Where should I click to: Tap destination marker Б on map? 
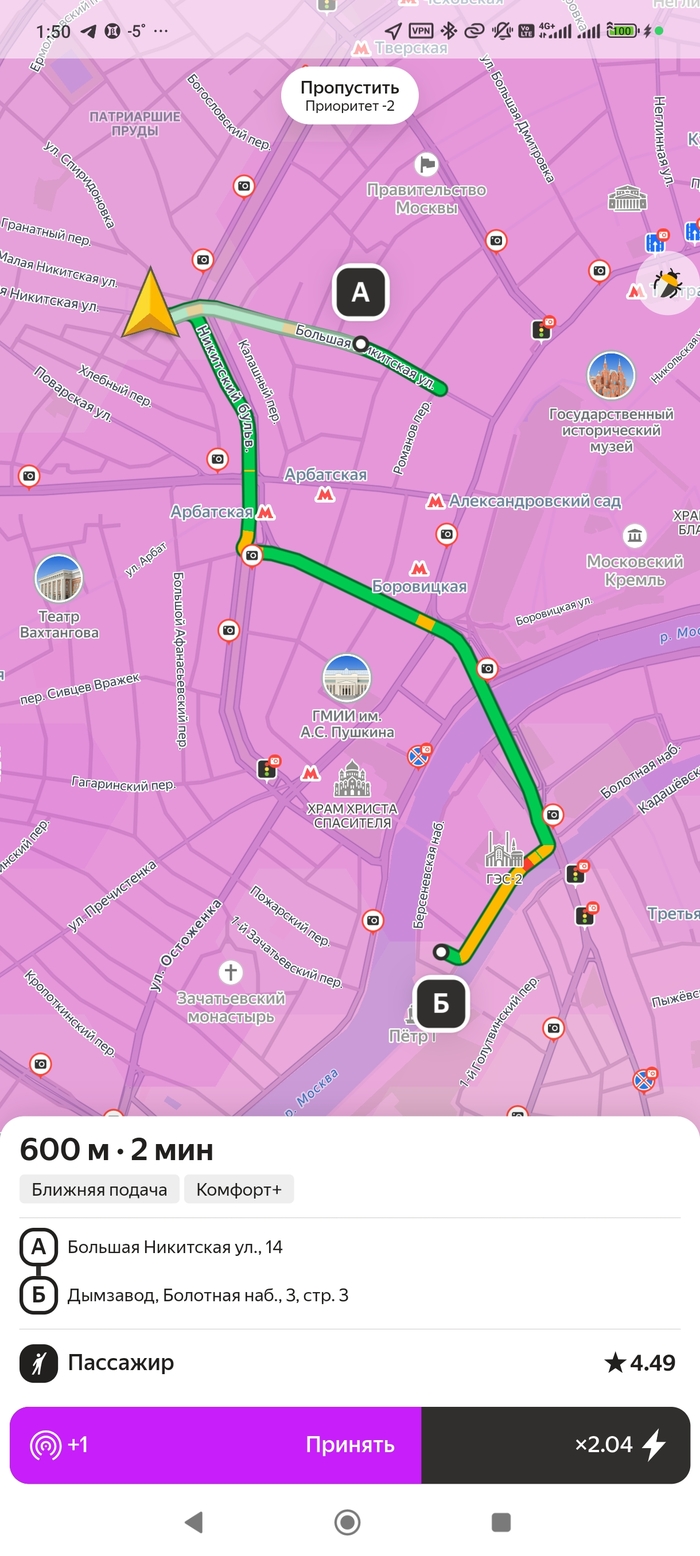[441, 1003]
